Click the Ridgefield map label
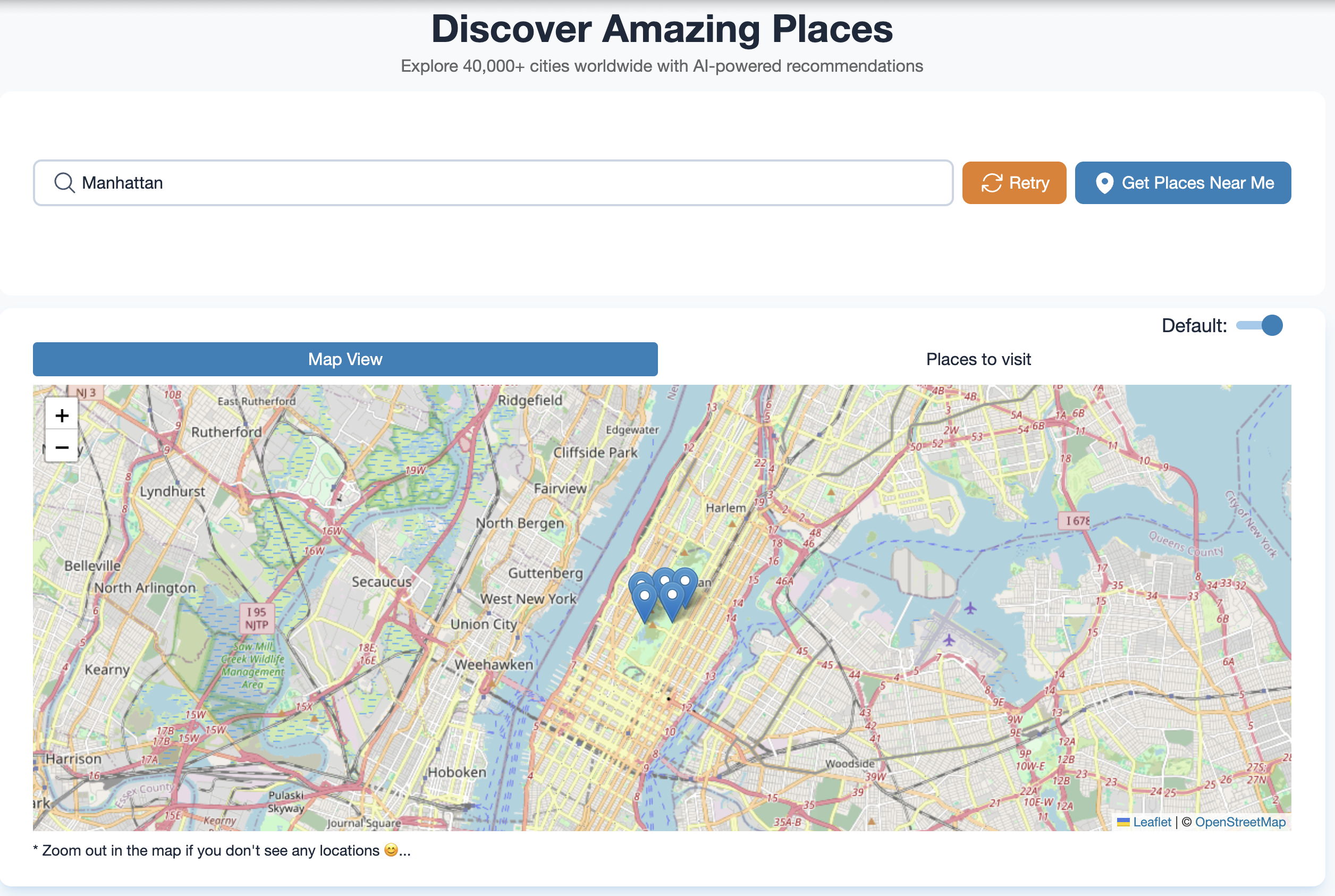1335x896 pixels. pyautogui.click(x=530, y=401)
